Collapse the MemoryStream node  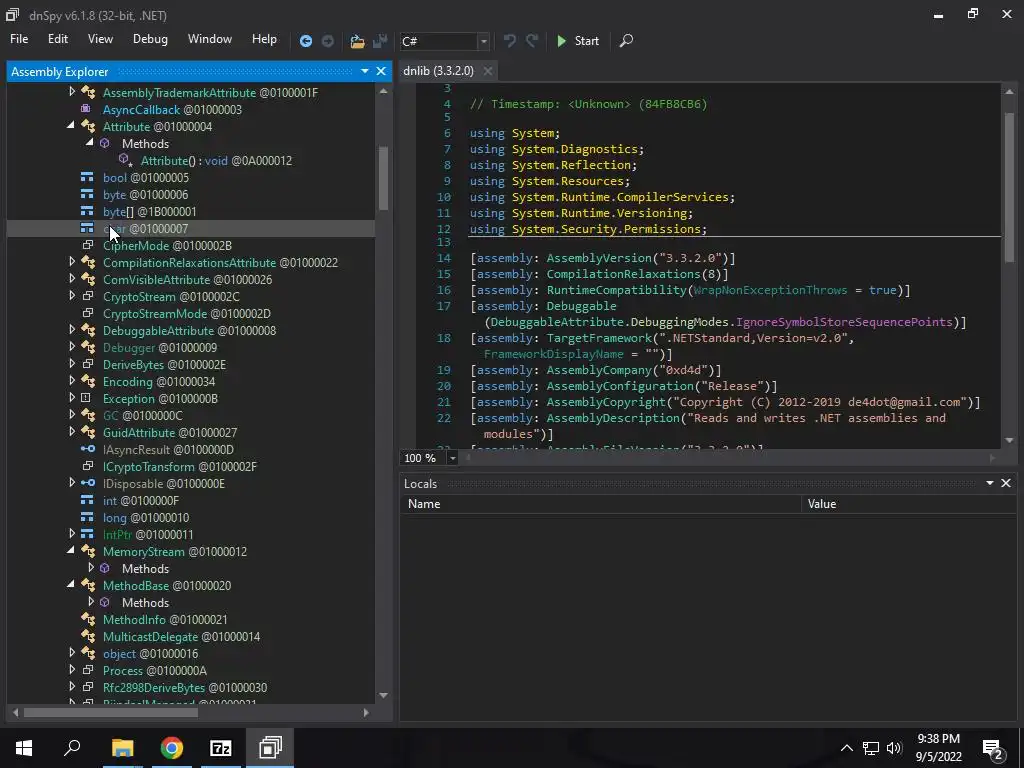pos(71,551)
